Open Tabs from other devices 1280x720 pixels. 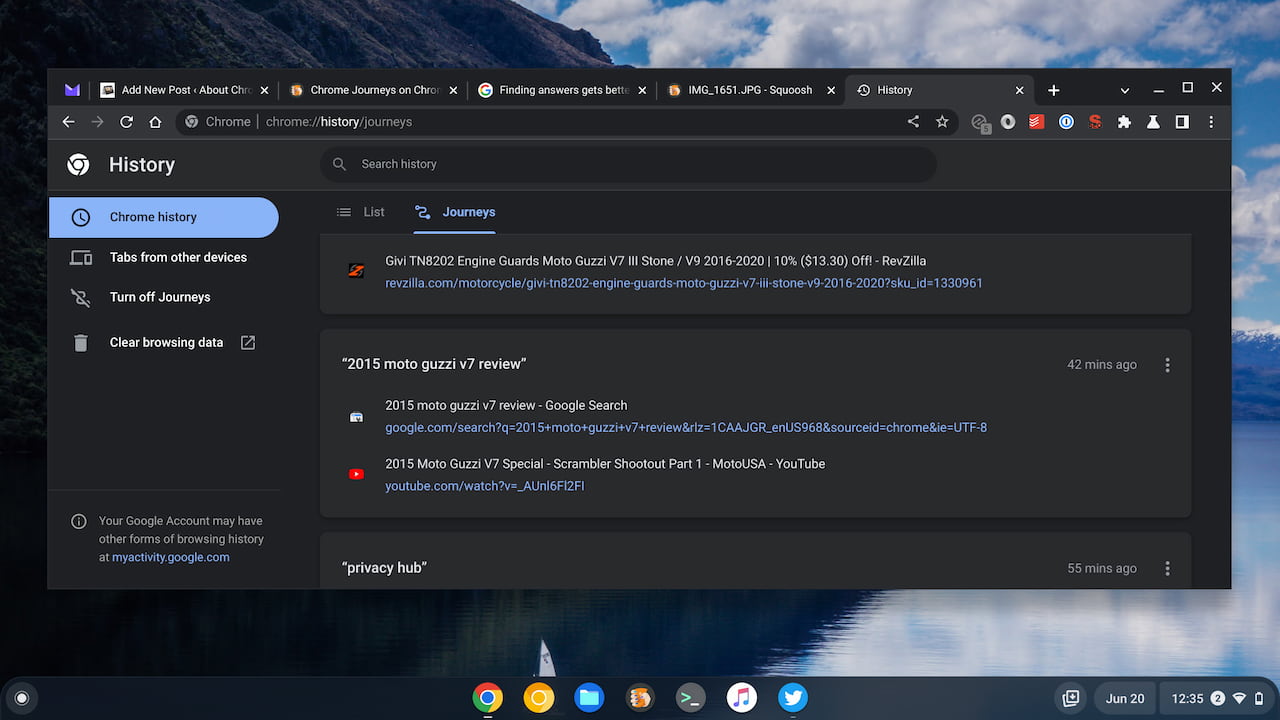click(164, 257)
